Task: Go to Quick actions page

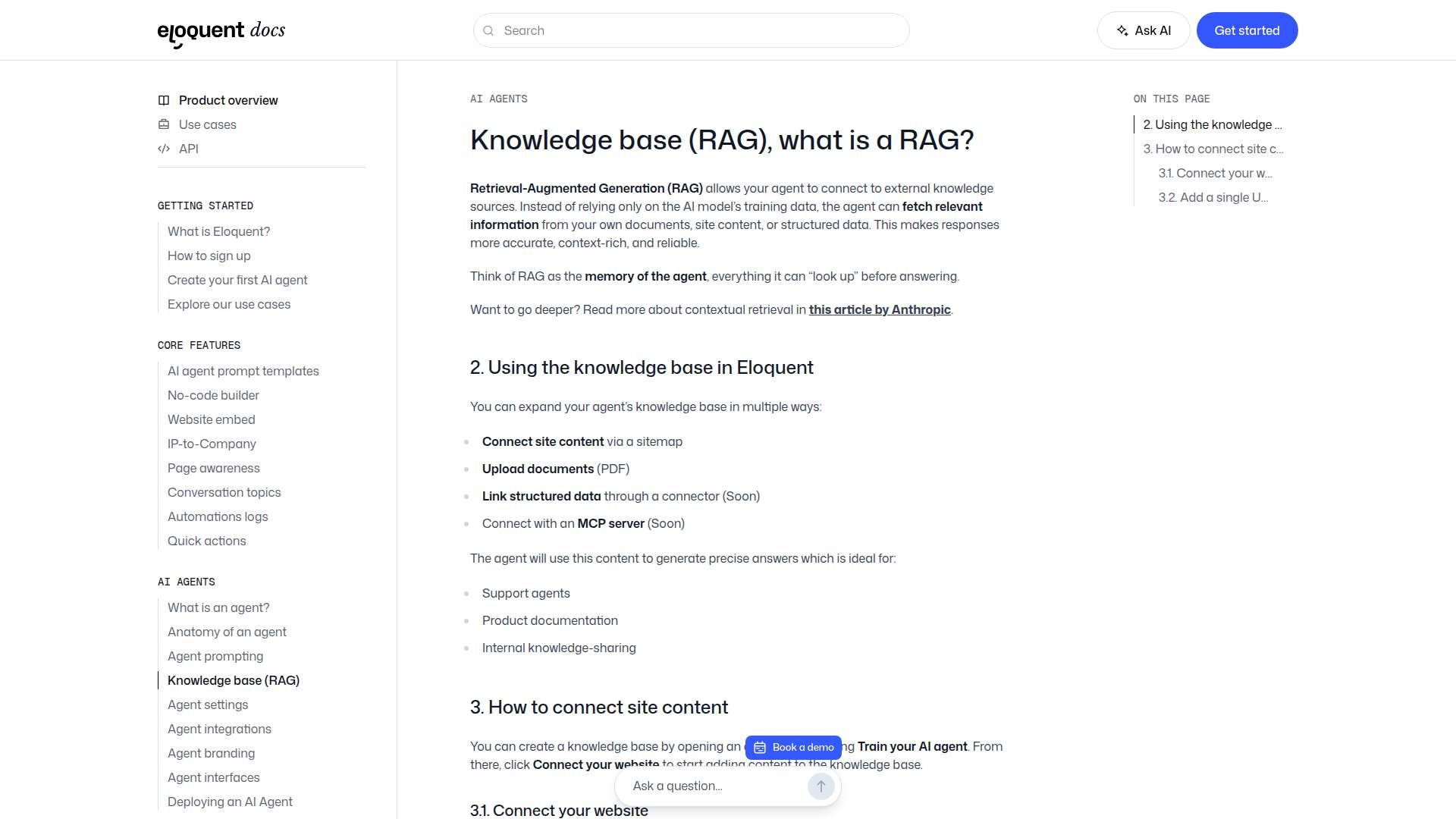Action: (x=207, y=541)
